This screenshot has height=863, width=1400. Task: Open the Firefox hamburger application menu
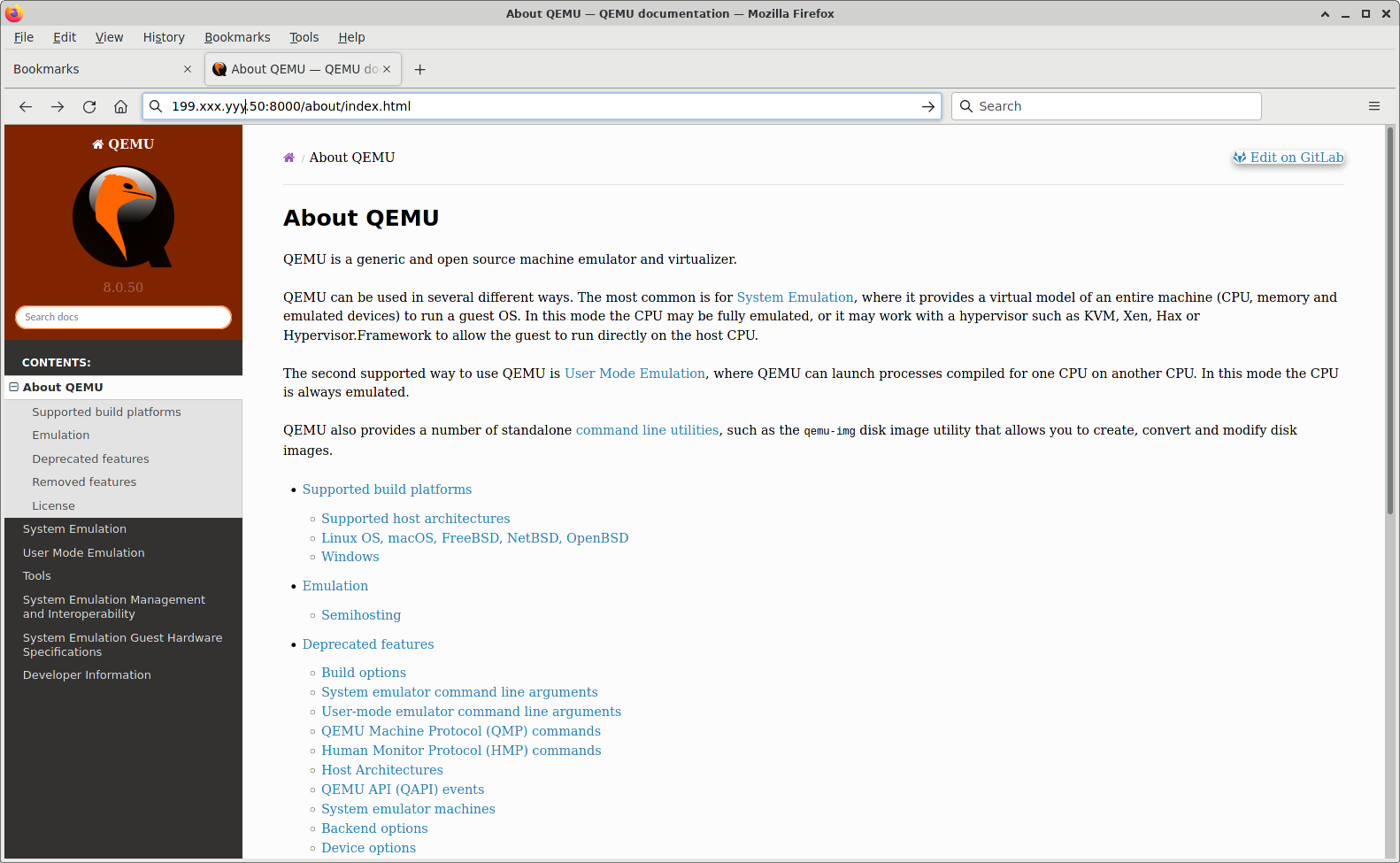point(1374,106)
